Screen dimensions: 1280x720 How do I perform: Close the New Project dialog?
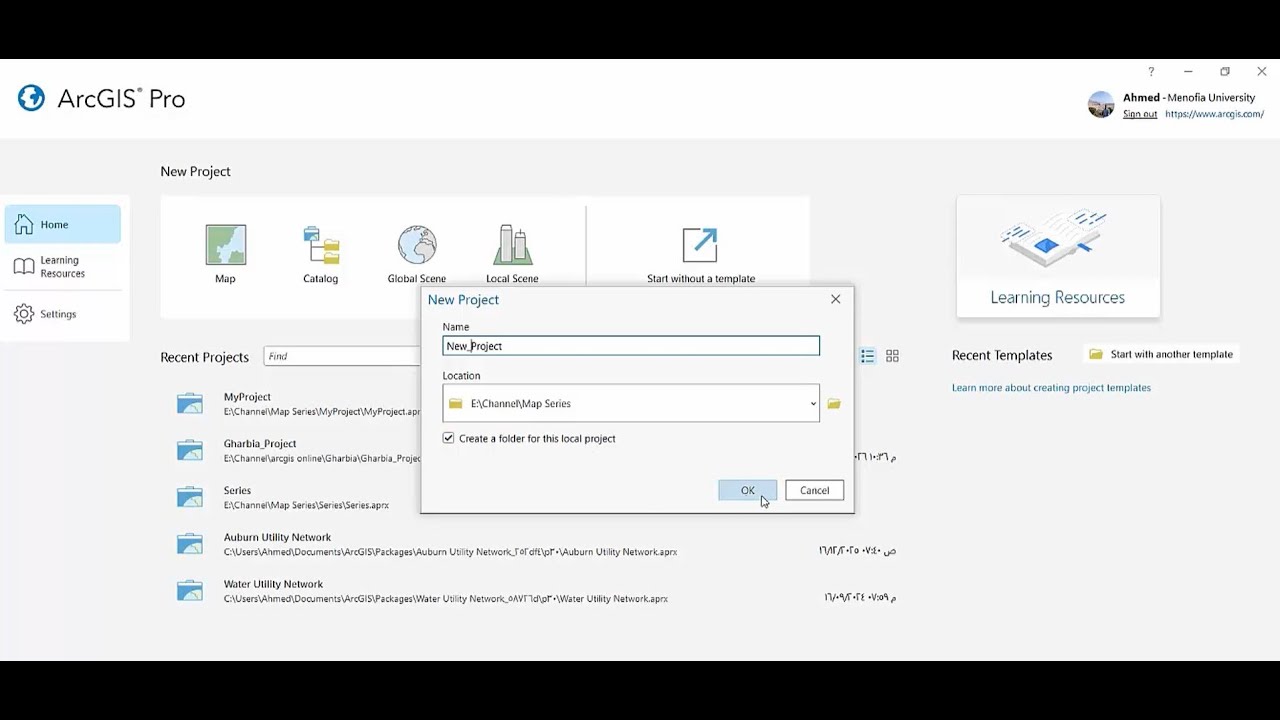(x=836, y=299)
